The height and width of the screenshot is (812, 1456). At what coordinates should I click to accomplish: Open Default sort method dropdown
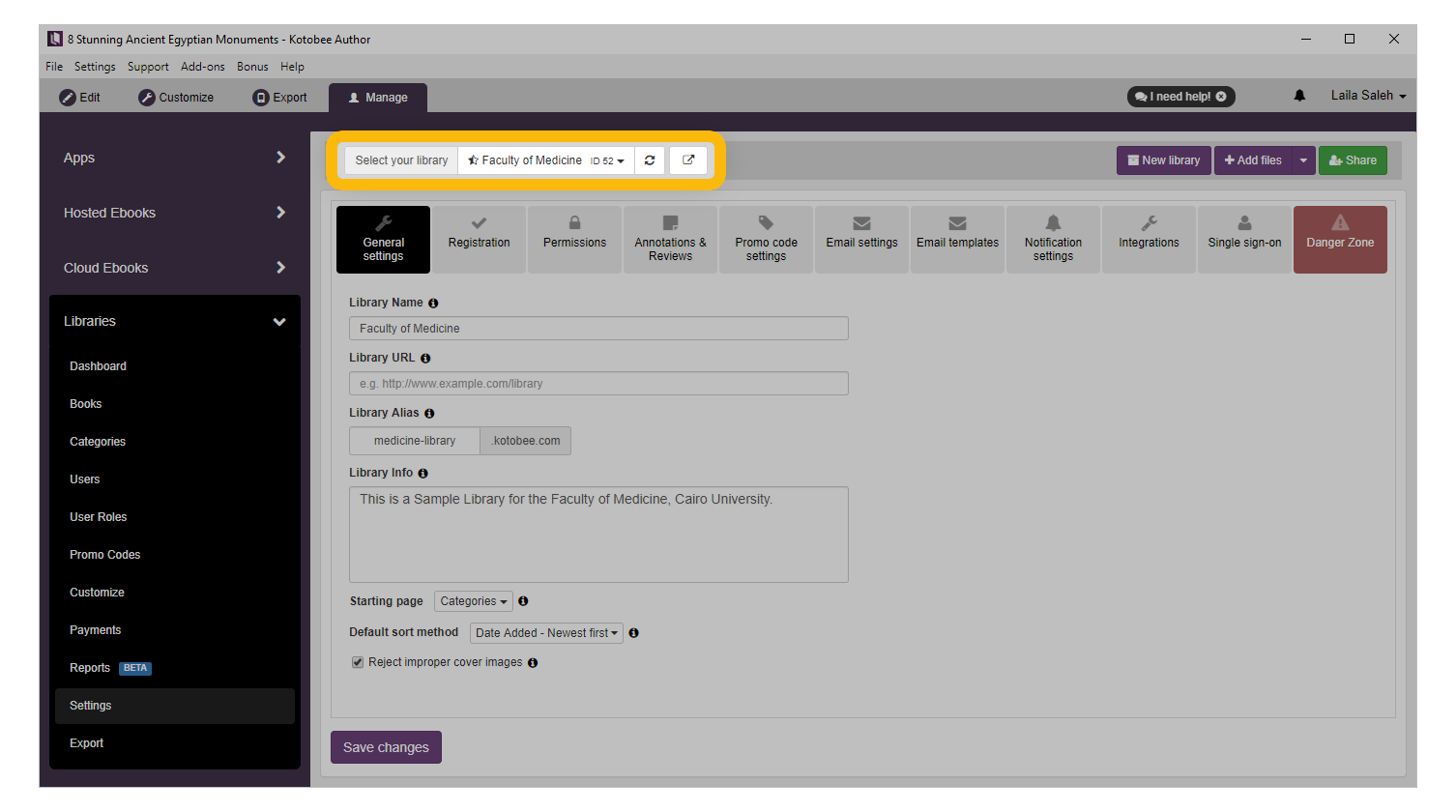[546, 633]
